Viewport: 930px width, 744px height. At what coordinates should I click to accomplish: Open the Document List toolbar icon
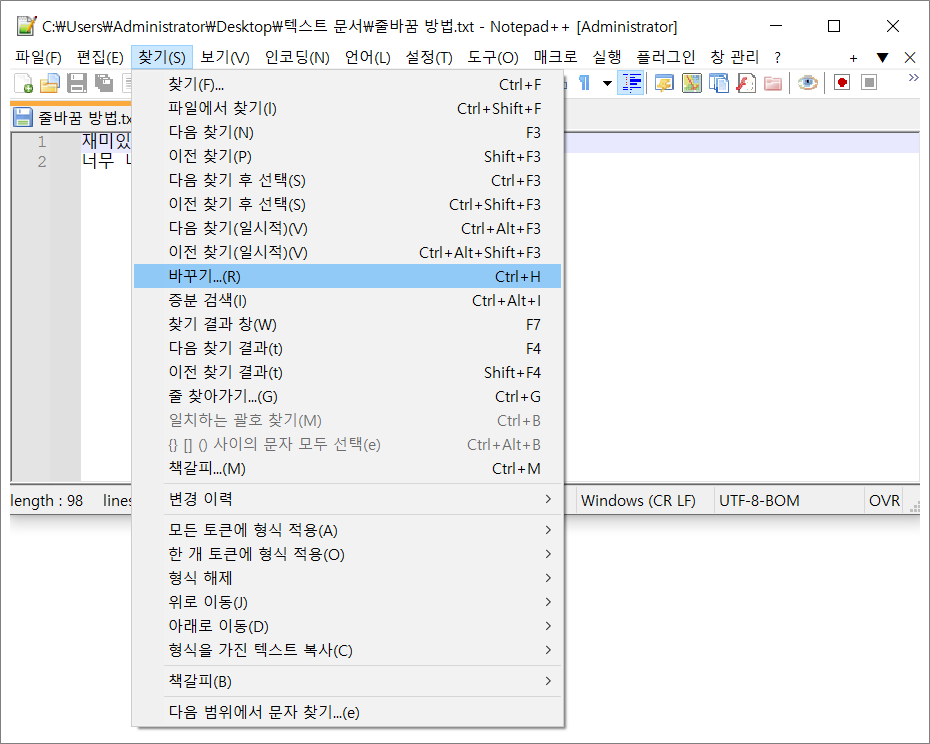tap(718, 83)
